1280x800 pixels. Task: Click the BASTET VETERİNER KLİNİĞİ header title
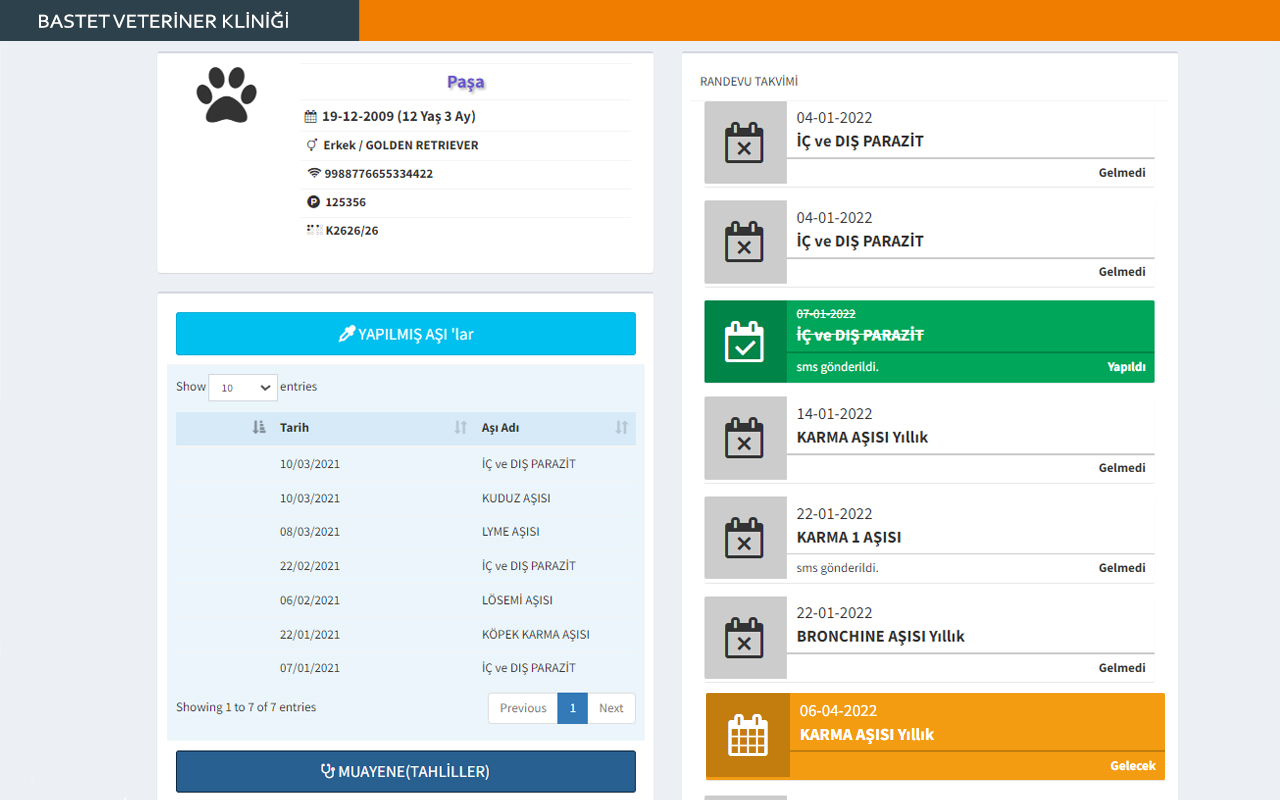point(163,21)
